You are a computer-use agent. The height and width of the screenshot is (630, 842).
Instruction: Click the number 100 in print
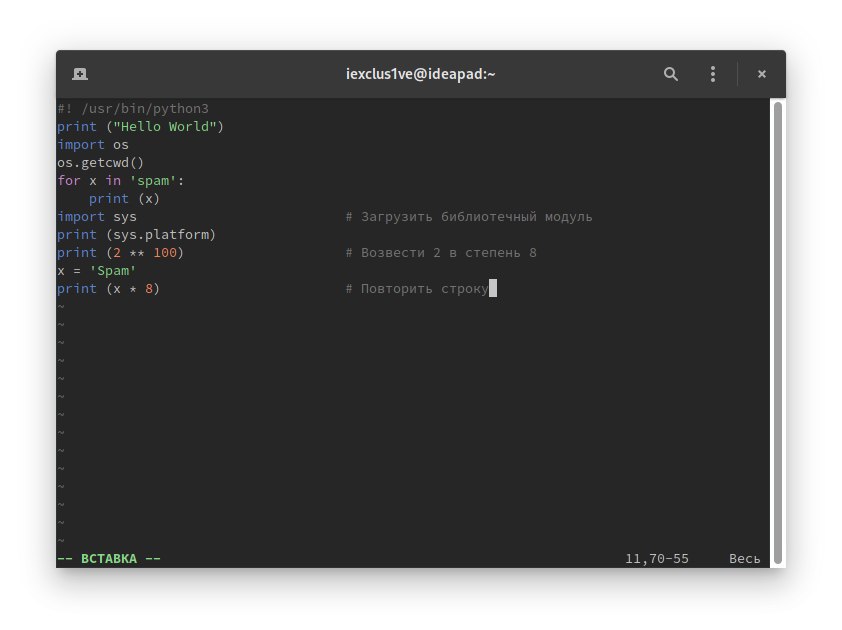click(165, 253)
